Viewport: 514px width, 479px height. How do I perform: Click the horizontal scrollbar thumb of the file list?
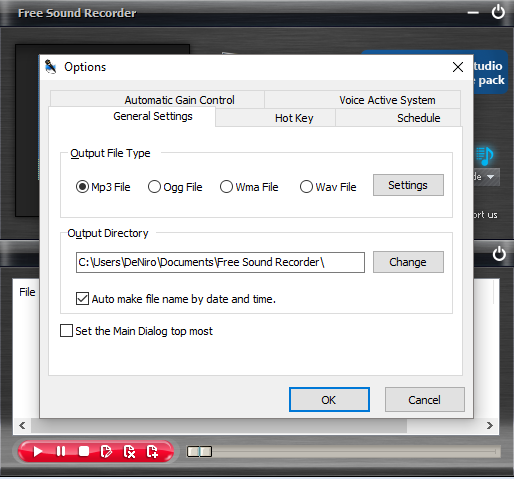(x=219, y=426)
